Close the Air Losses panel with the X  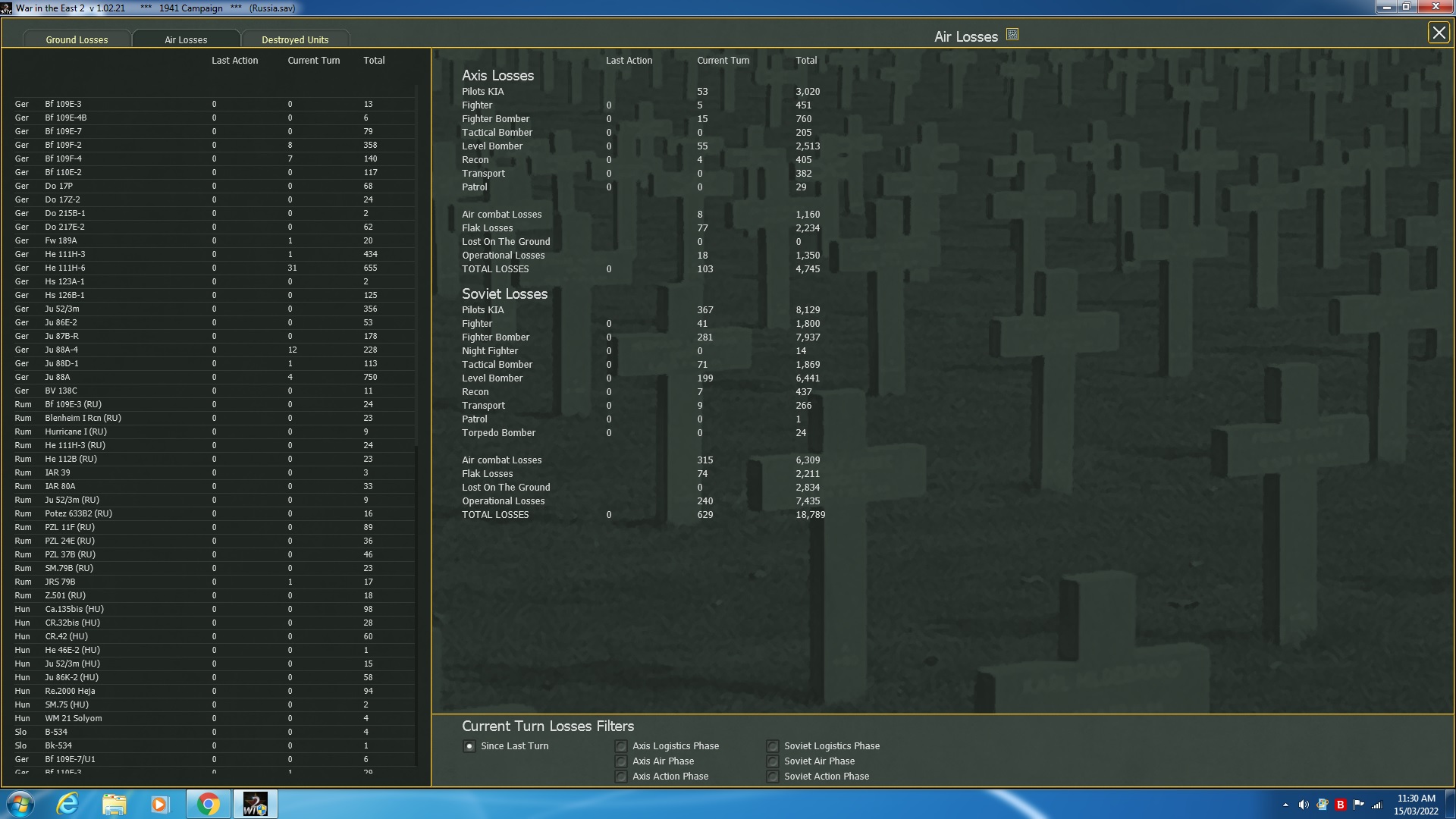[1439, 33]
